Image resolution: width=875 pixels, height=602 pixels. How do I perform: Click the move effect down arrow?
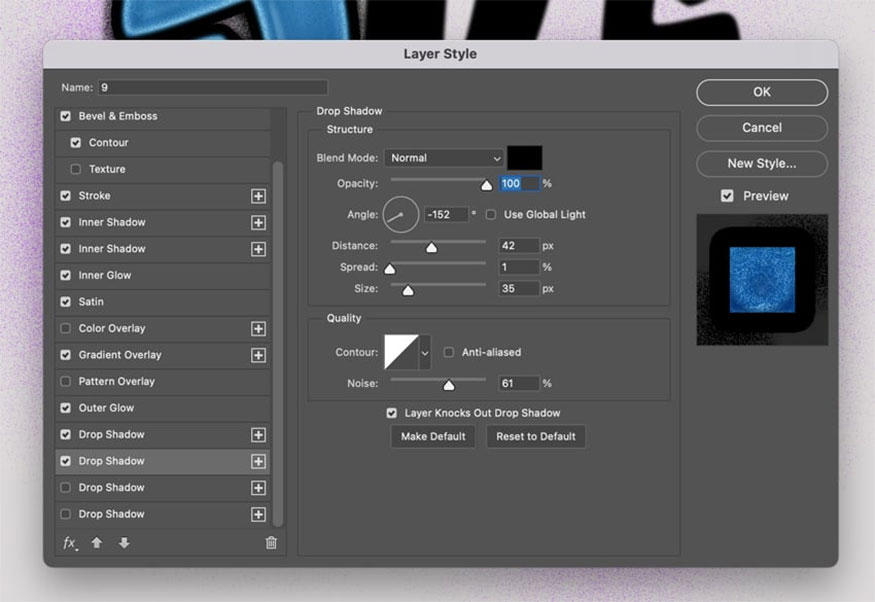[124, 543]
